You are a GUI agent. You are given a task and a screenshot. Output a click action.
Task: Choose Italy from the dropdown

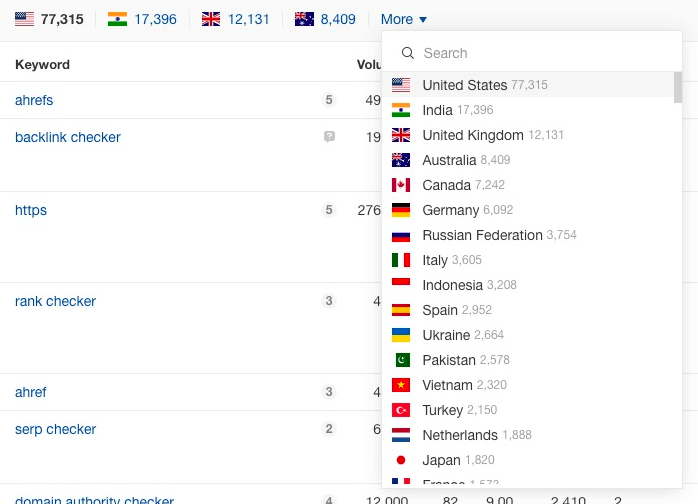point(528,260)
